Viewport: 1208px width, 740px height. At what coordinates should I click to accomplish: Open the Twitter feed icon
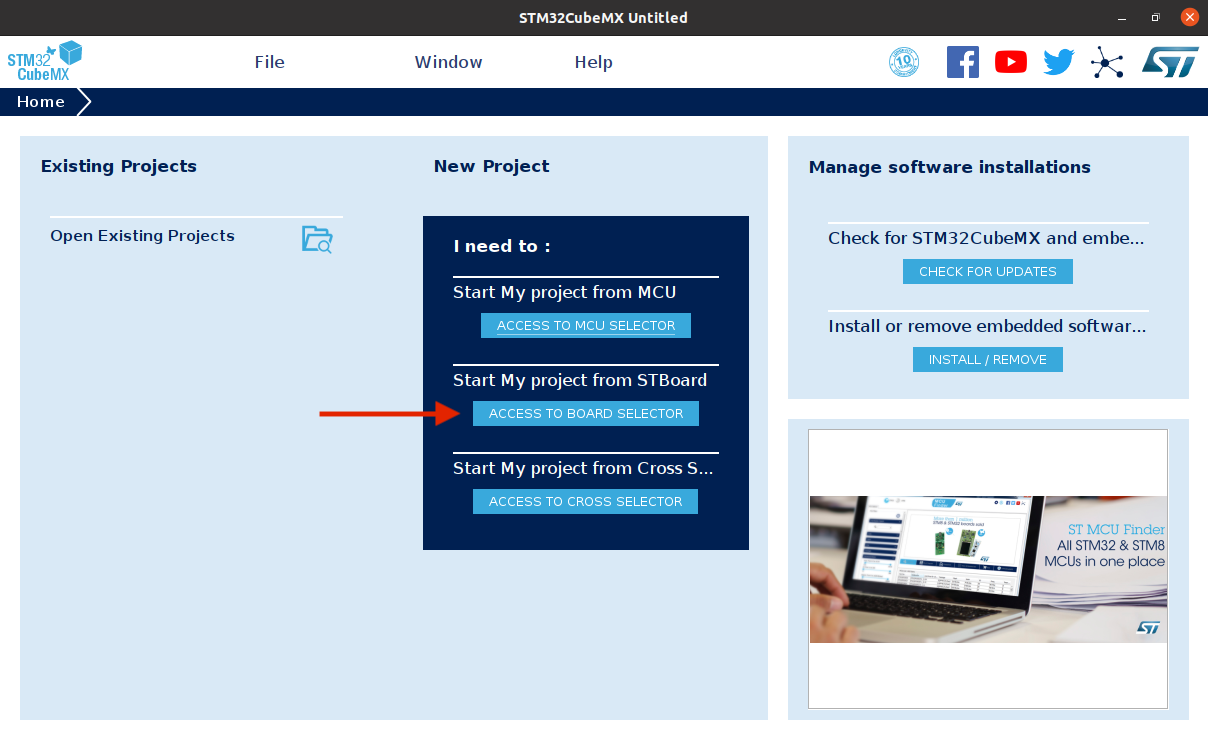pyautogui.click(x=1057, y=61)
